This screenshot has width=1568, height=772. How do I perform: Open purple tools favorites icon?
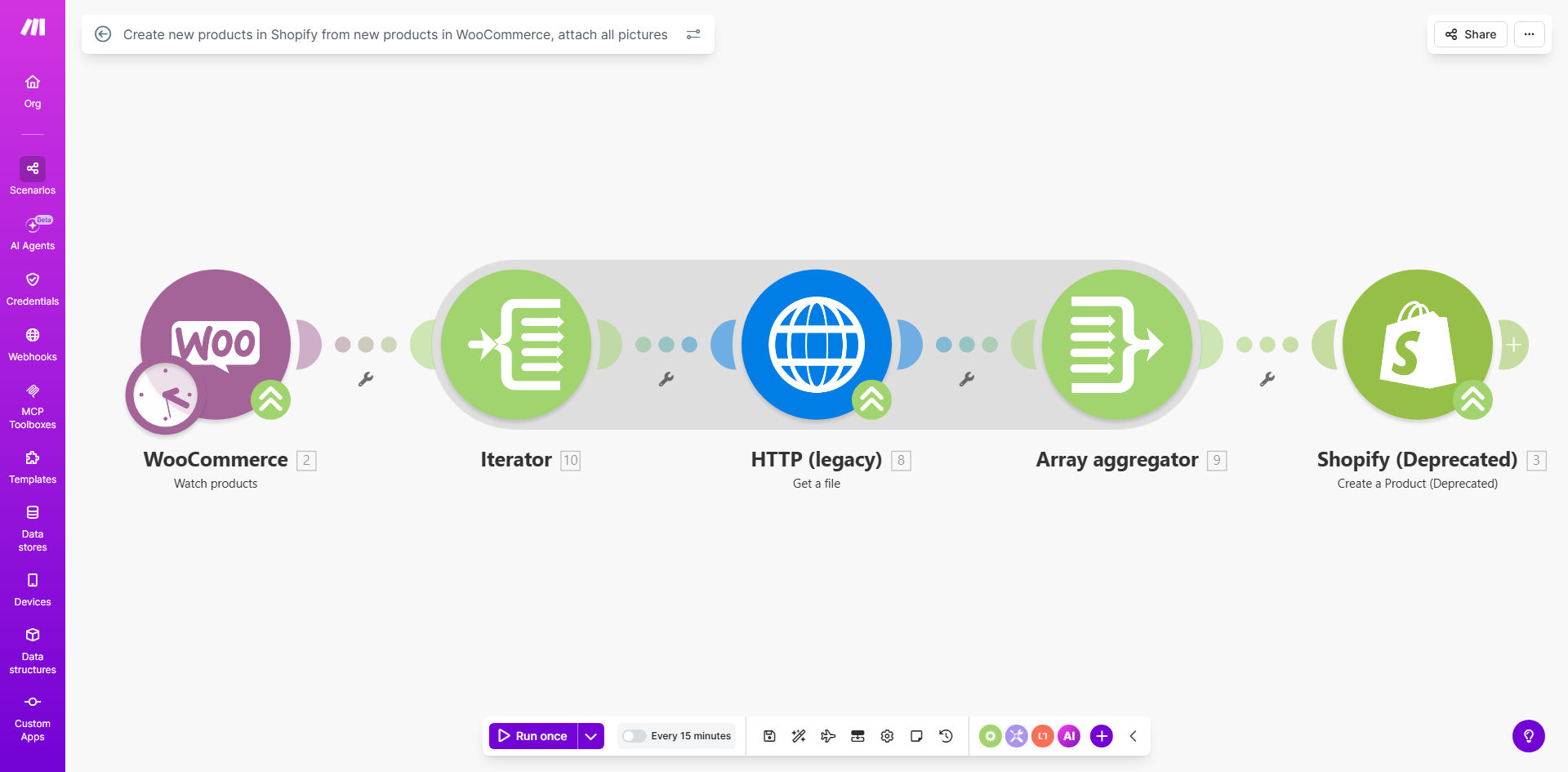click(1017, 736)
